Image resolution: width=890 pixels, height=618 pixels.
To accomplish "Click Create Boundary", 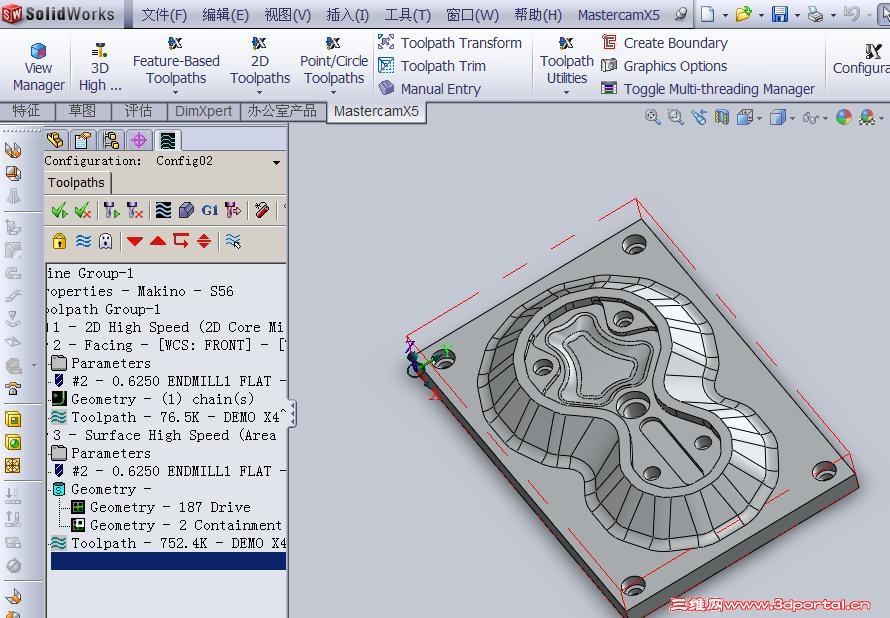I will [664, 43].
